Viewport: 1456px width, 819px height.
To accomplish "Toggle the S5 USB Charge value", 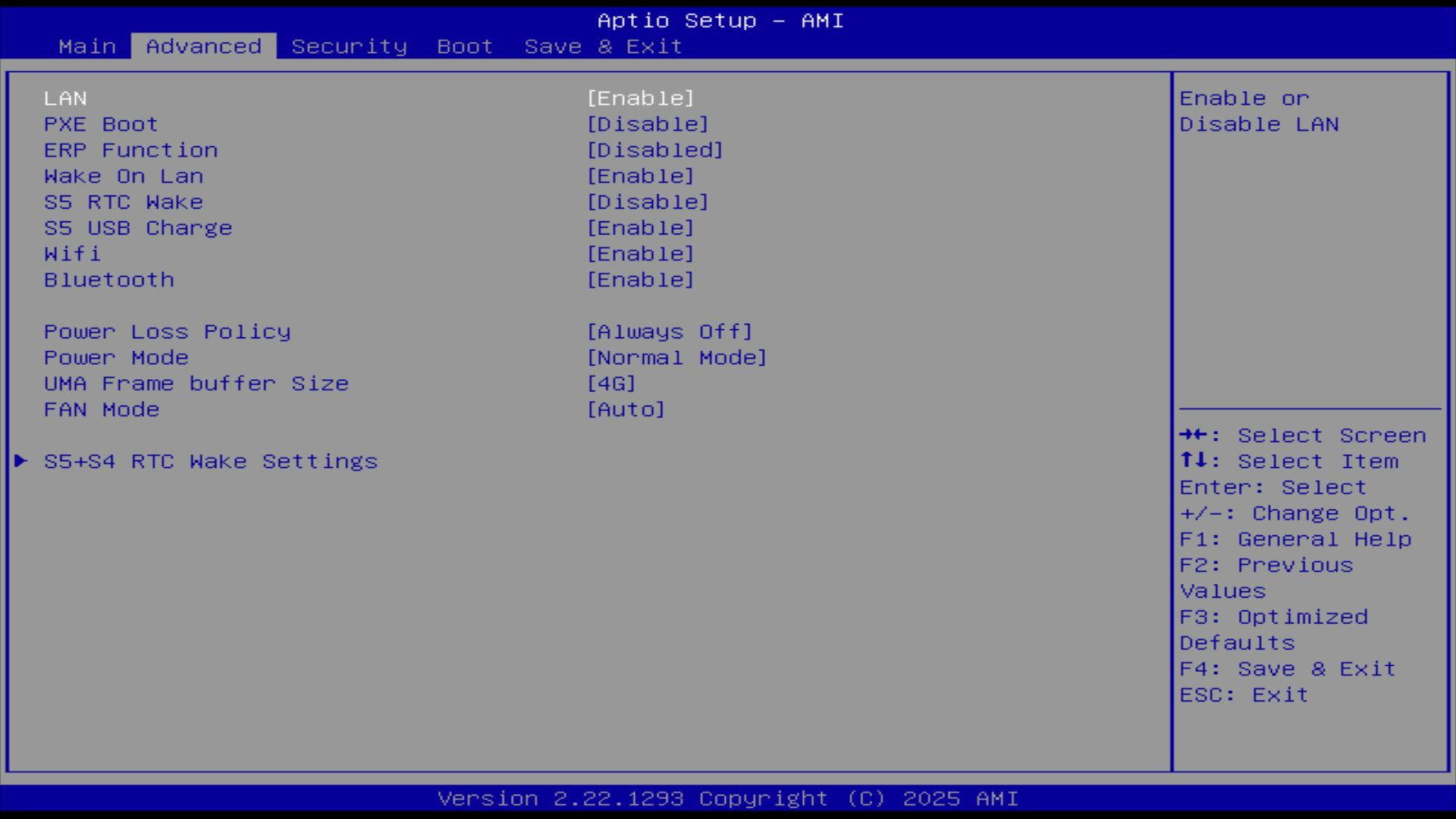I will pyautogui.click(x=640, y=228).
